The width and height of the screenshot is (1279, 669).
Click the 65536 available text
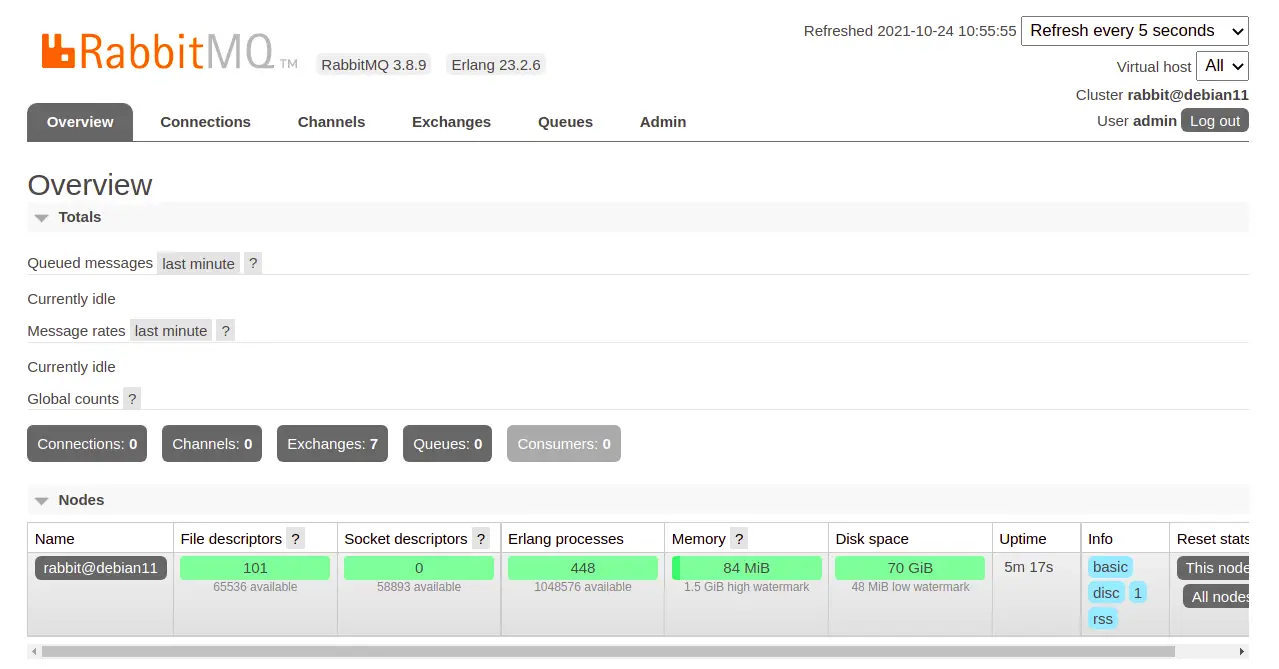point(255,587)
